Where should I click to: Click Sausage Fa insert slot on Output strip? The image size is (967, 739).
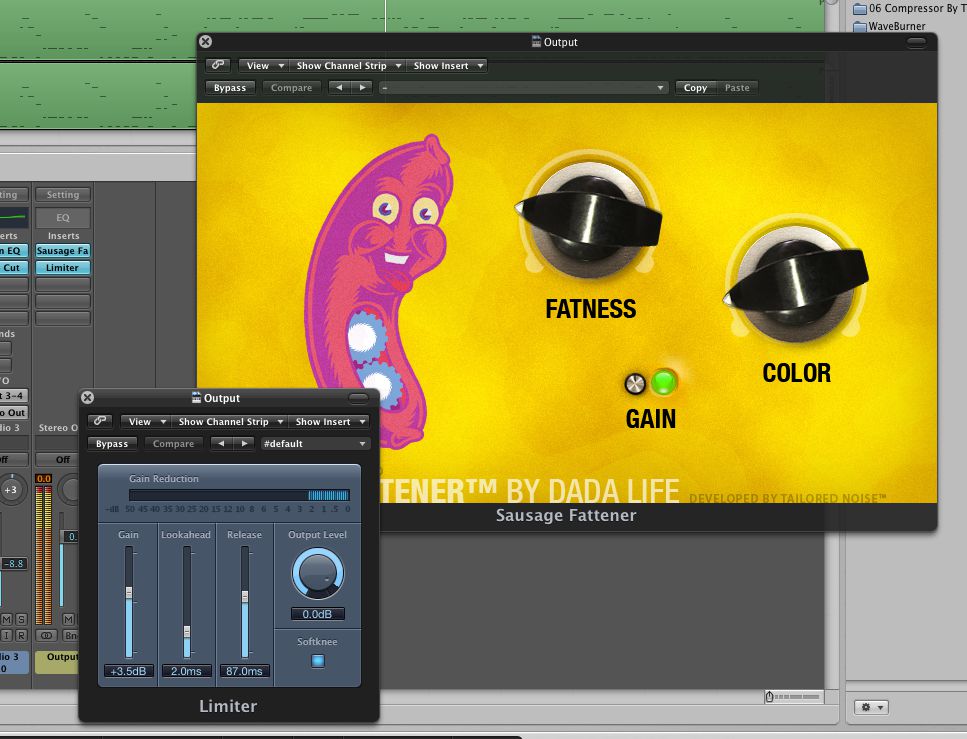click(63, 250)
